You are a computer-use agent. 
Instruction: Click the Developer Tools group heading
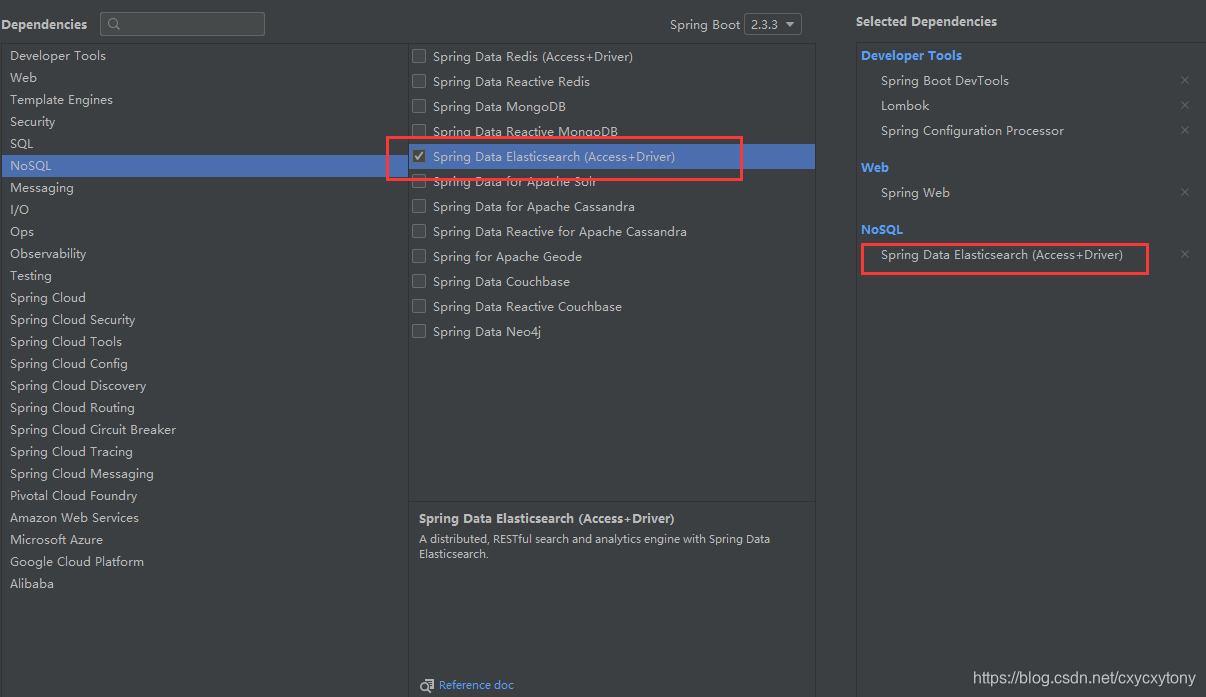[x=911, y=56]
